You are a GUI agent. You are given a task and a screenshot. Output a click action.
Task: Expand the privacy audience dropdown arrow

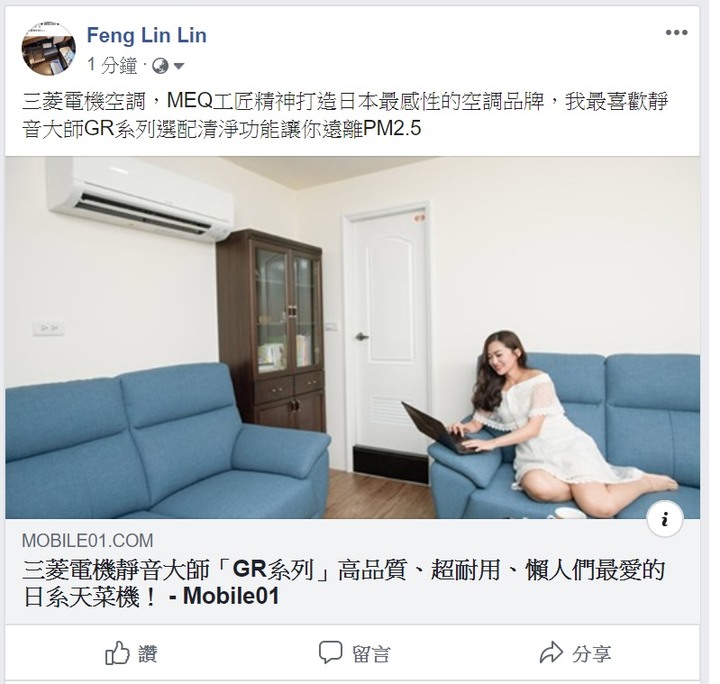tap(179, 67)
